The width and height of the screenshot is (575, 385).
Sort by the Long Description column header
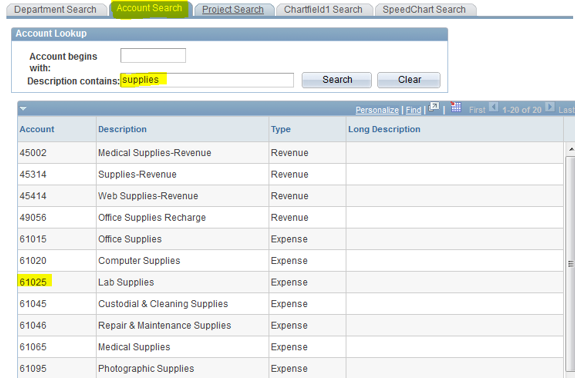click(x=384, y=129)
